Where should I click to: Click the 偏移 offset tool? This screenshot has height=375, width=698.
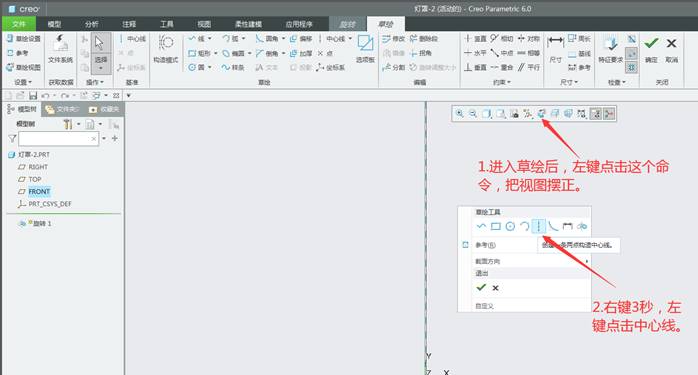click(x=301, y=39)
